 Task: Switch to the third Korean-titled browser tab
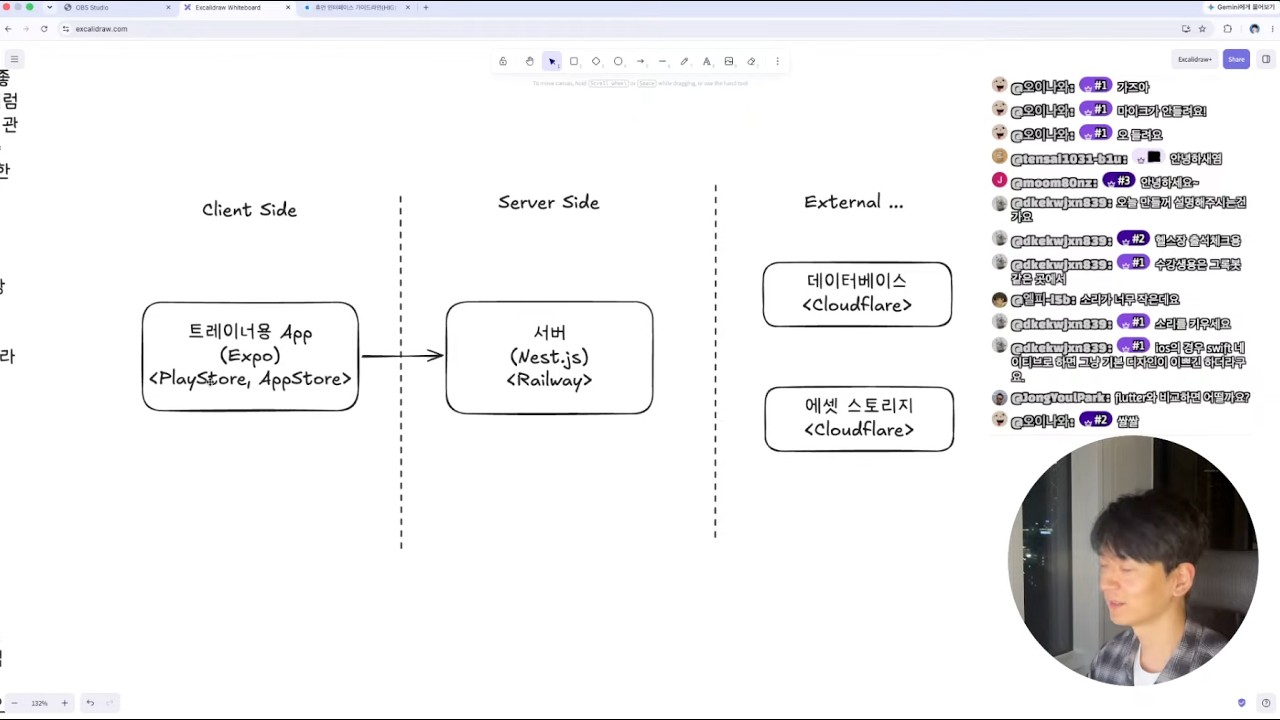(355, 7)
